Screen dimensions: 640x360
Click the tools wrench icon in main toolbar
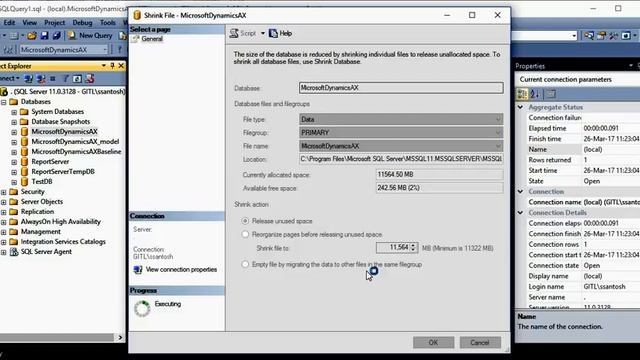click(x=613, y=36)
